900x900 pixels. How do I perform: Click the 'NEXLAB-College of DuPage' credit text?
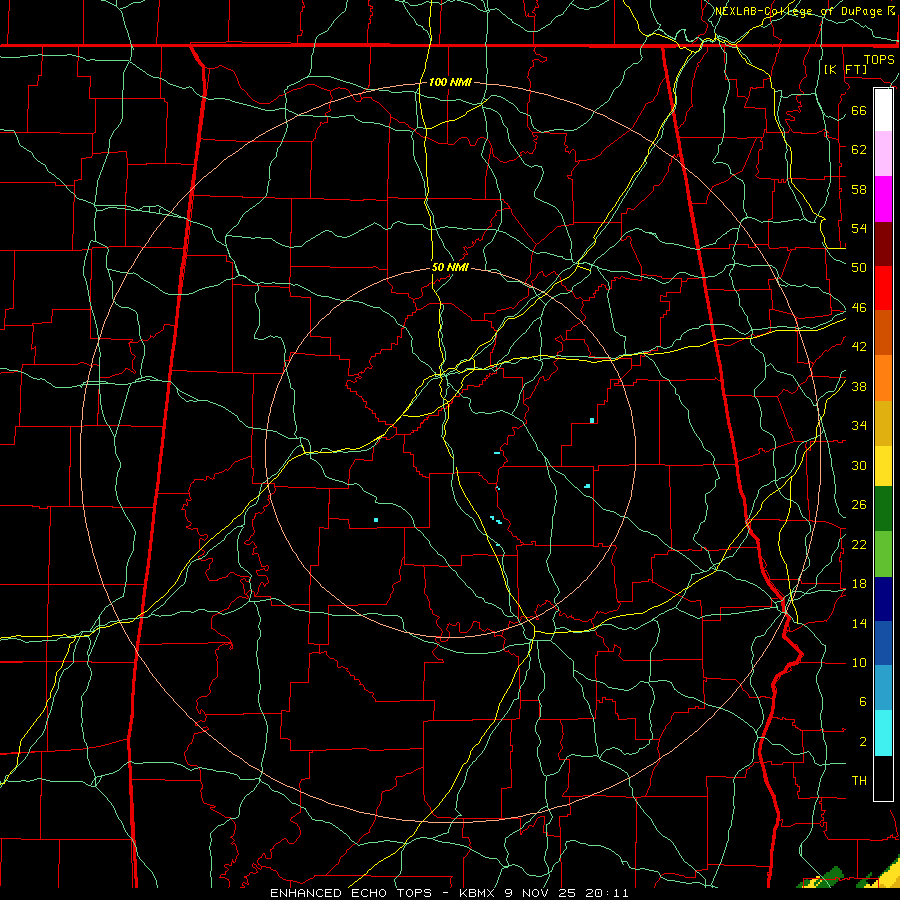(801, 11)
